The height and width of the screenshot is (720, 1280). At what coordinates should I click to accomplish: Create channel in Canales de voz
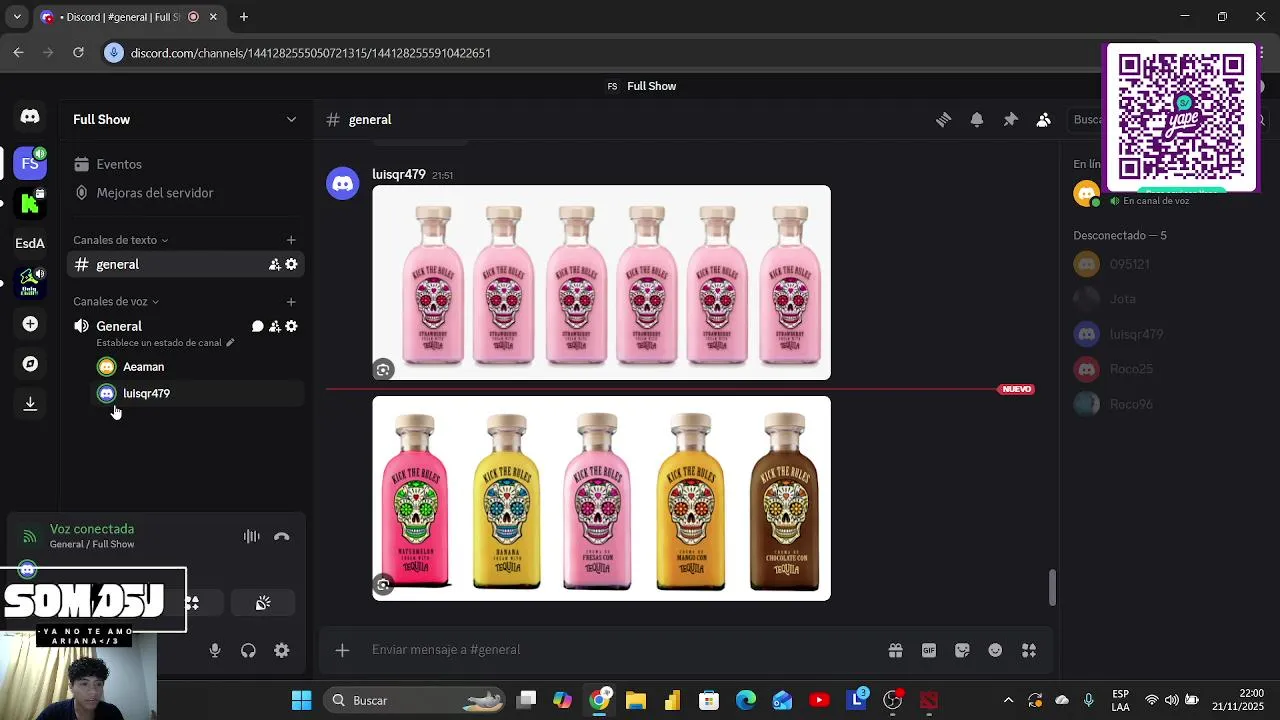[x=291, y=301]
